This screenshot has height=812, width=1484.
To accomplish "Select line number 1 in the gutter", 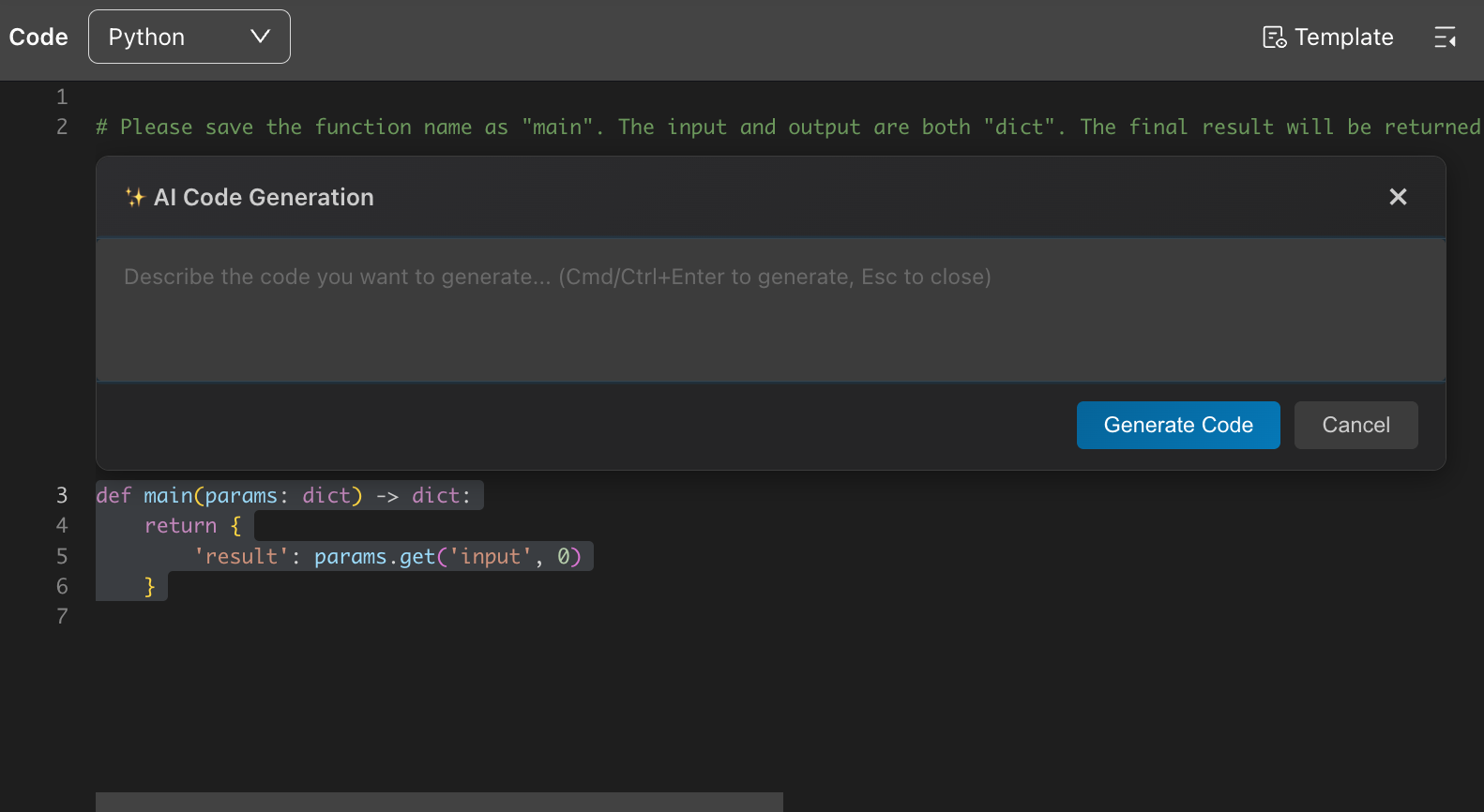I will [62, 97].
